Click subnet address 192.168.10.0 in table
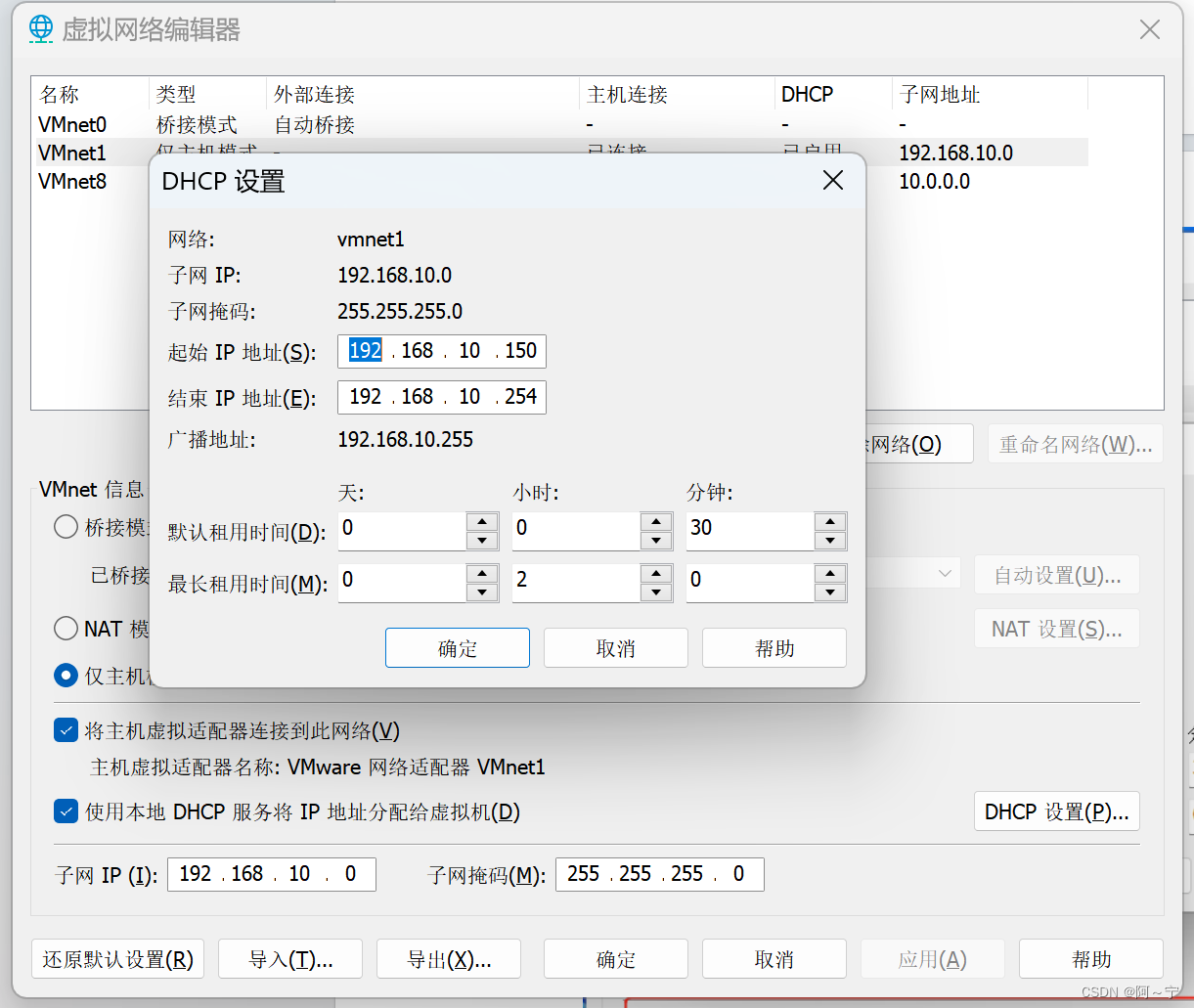Screen dimensions: 1194x1008 pos(956,153)
